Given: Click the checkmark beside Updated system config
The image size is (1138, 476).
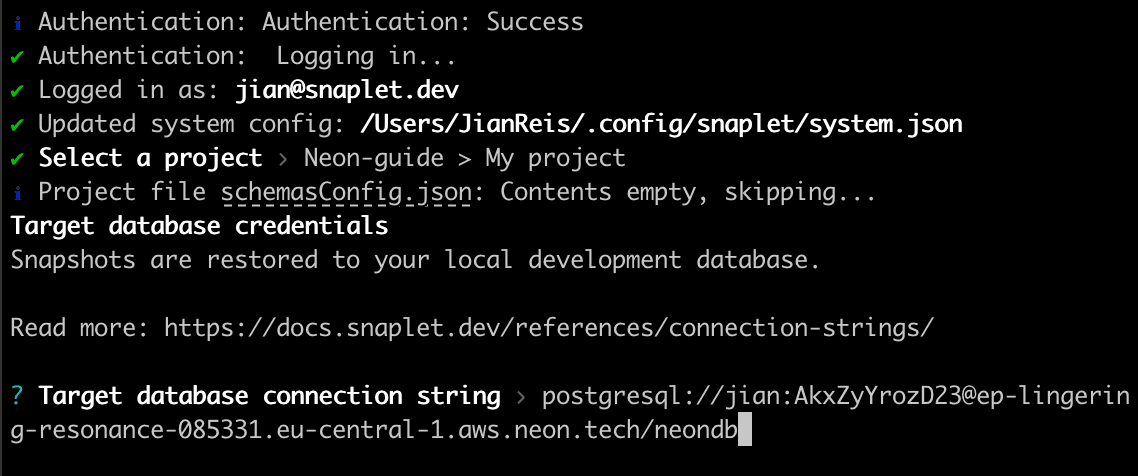Looking at the screenshot, I should (17, 124).
